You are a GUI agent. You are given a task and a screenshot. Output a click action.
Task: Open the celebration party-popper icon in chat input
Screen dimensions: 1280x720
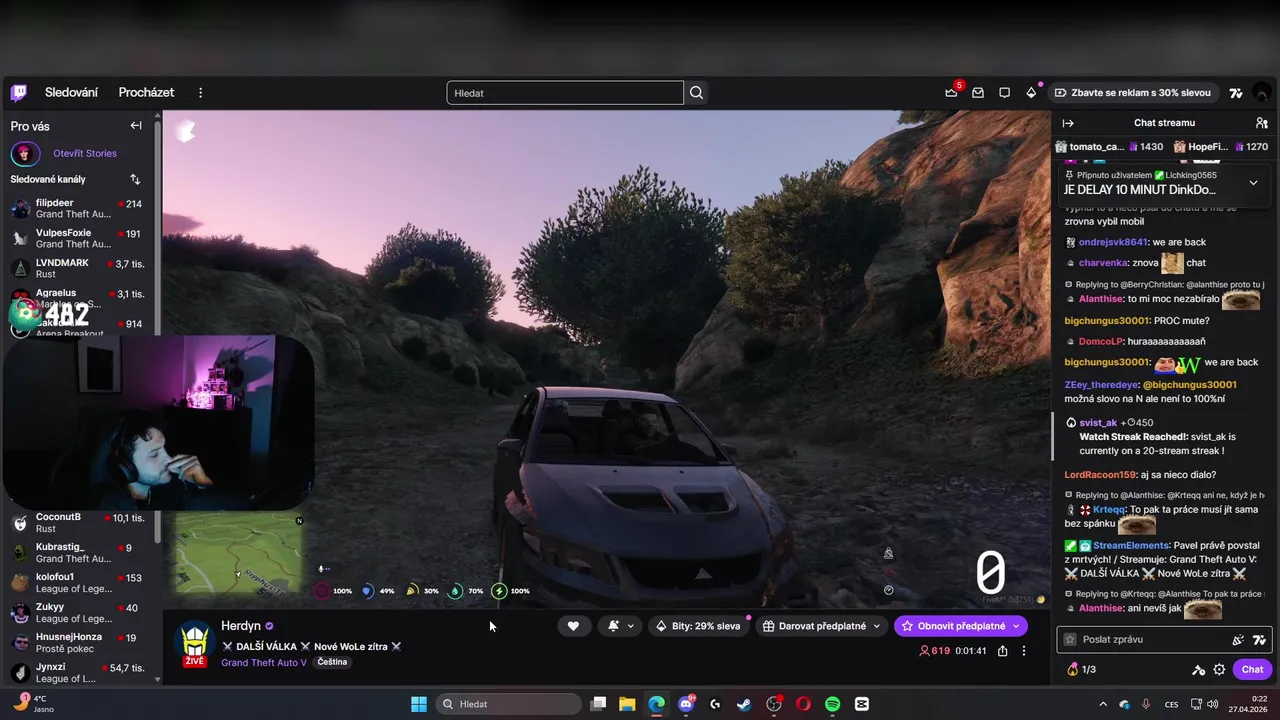1238,639
